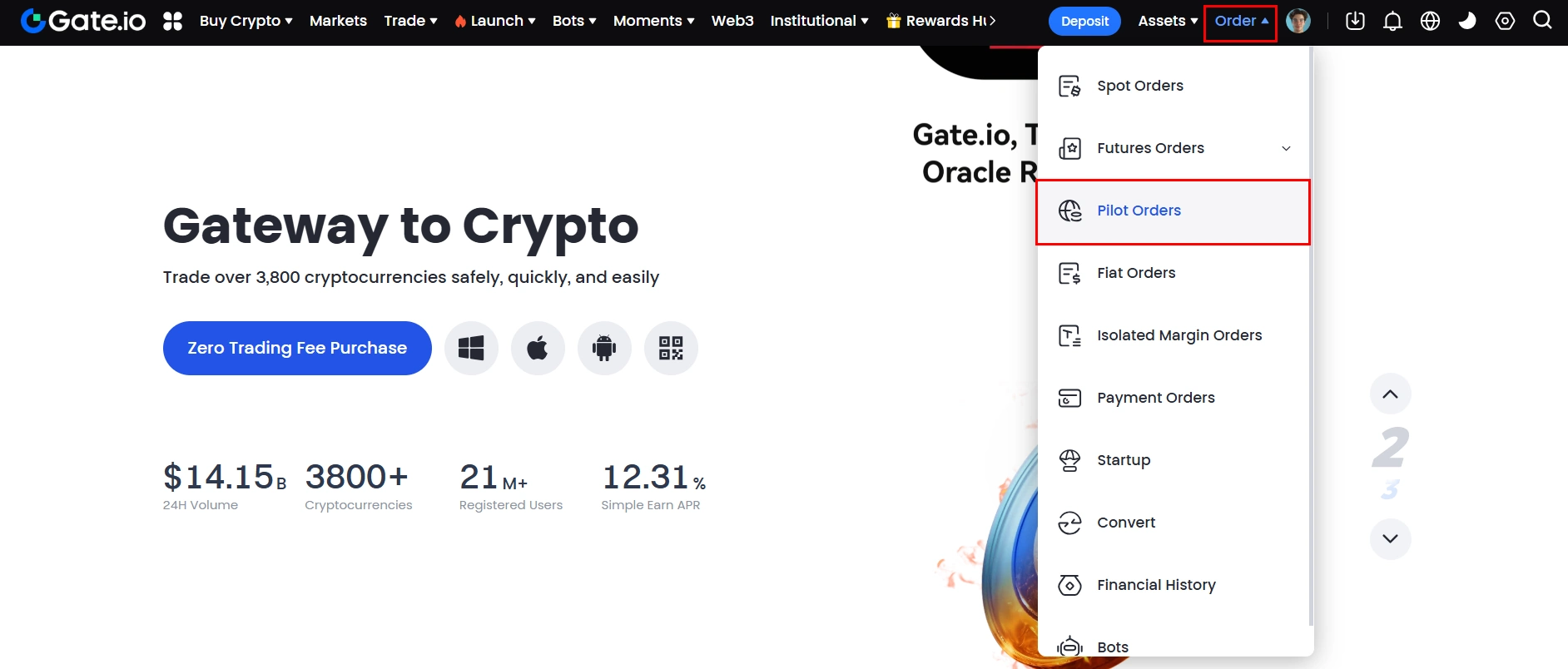This screenshot has width=1568, height=669.
Task: Select Convert menu item
Action: click(1174, 523)
